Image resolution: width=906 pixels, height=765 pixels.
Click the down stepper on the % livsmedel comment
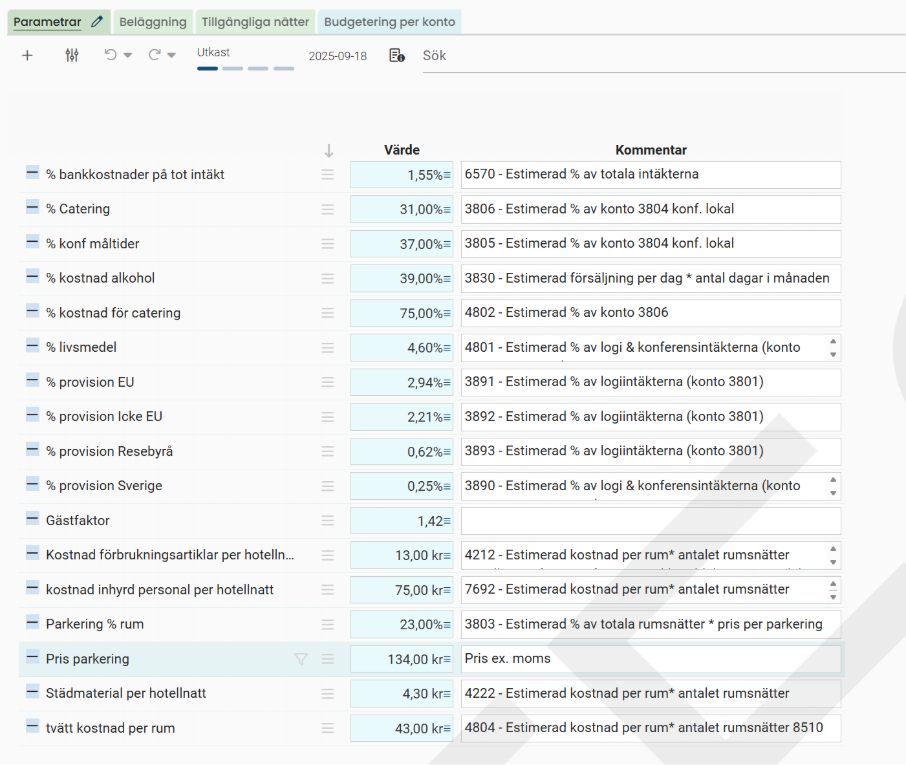click(833, 354)
